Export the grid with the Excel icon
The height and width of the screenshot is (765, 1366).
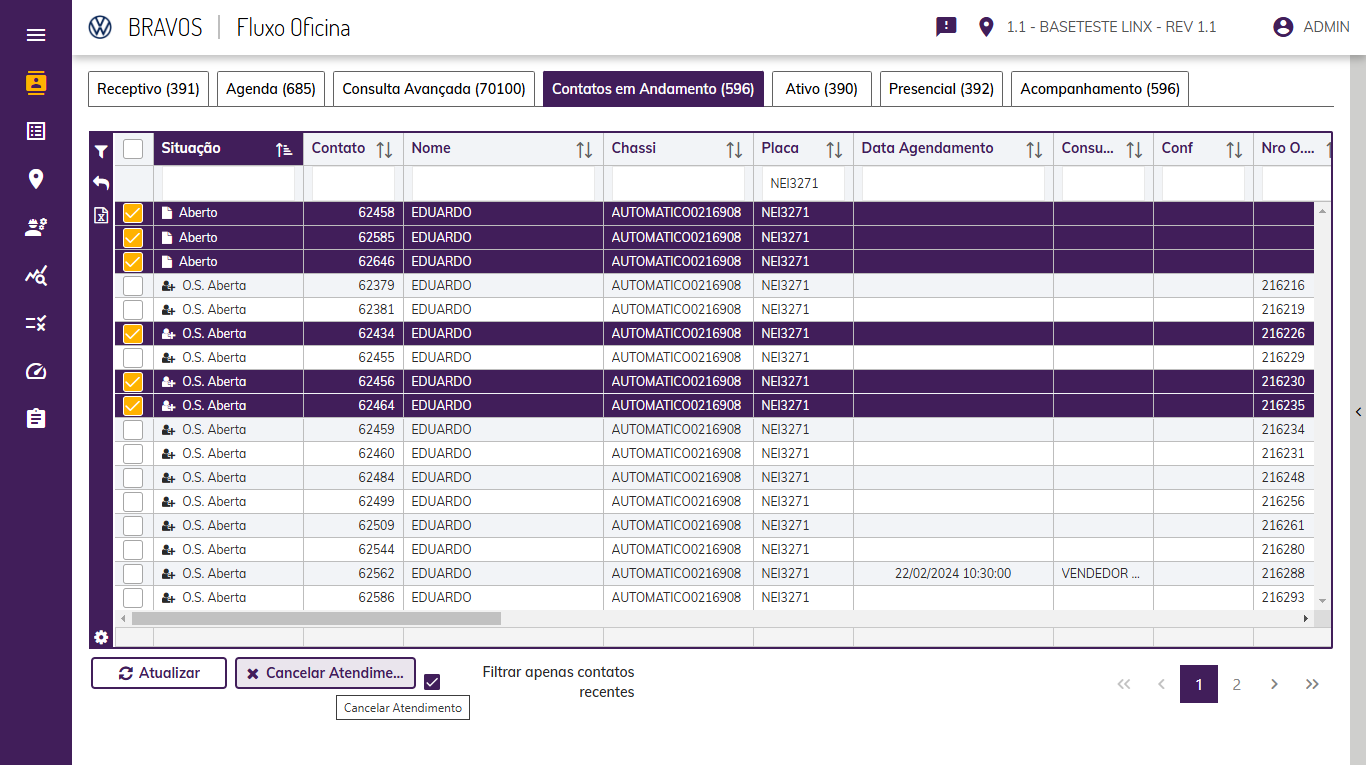tap(101, 215)
